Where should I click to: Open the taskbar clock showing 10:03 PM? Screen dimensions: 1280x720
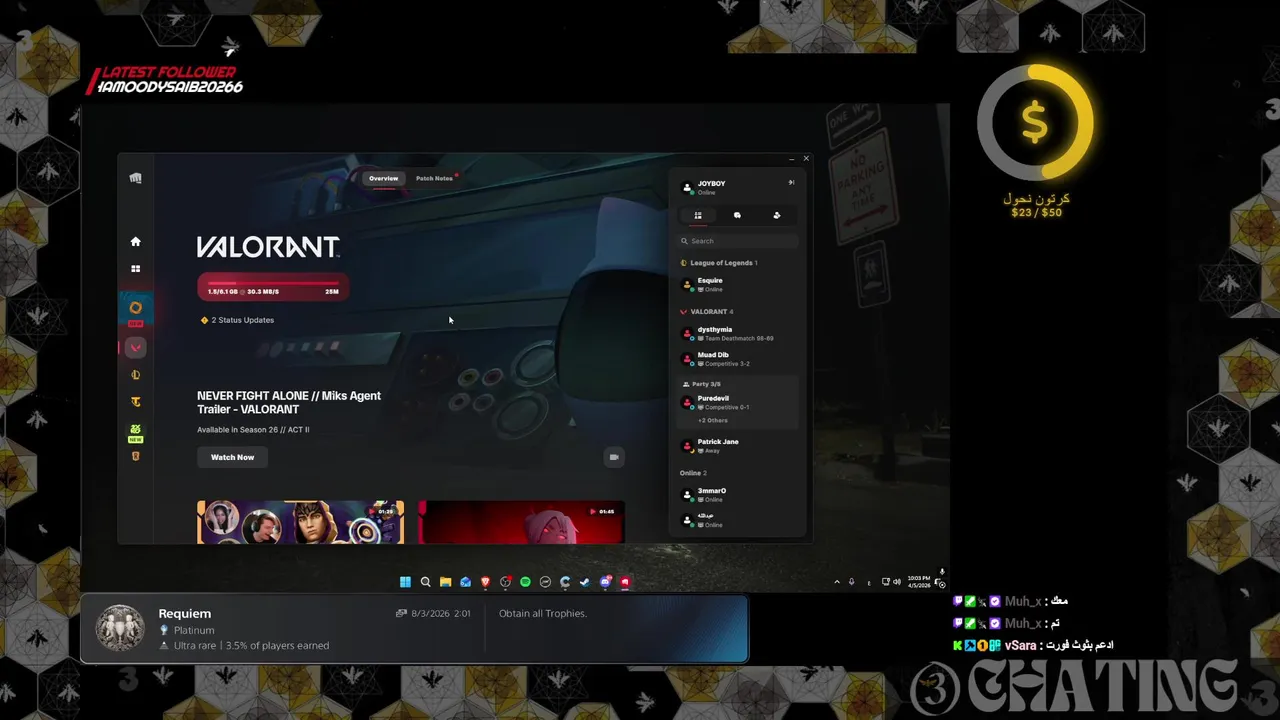pyautogui.click(x=918, y=582)
